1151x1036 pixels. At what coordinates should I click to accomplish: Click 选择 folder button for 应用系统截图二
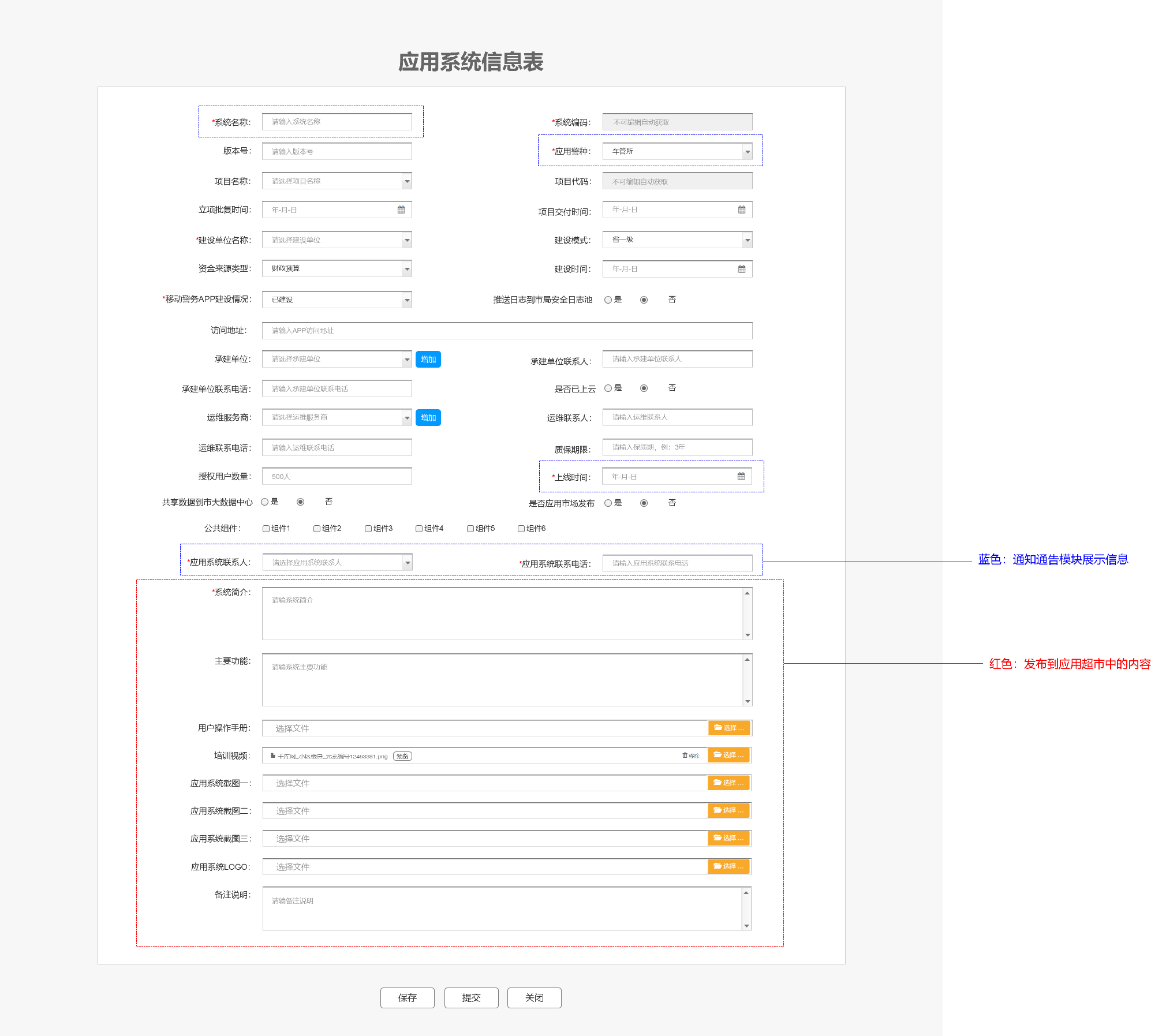pyautogui.click(x=728, y=810)
